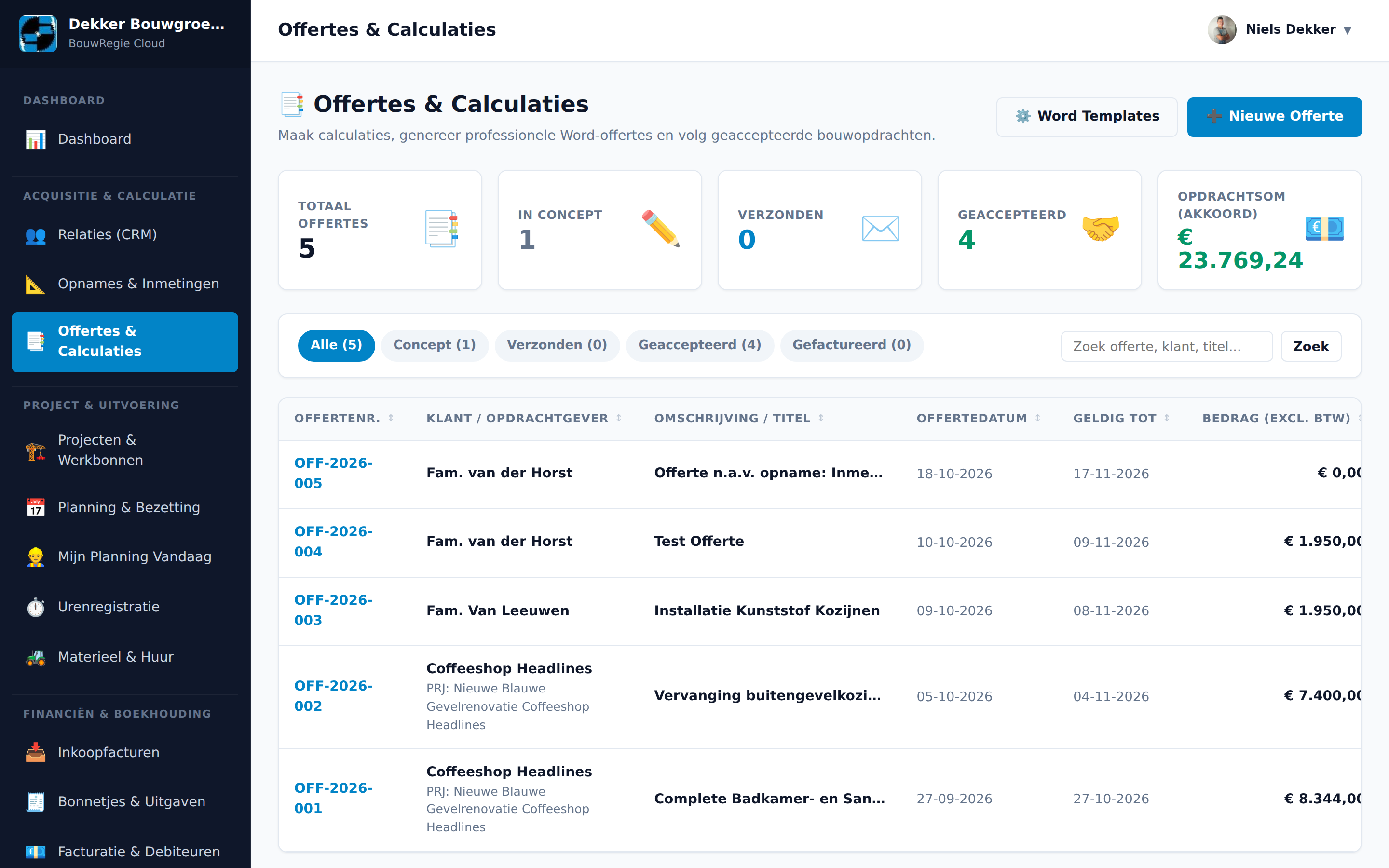Screen dimensions: 1389x868
Task: Open offerte OFF-2026-001 link
Action: point(333,798)
